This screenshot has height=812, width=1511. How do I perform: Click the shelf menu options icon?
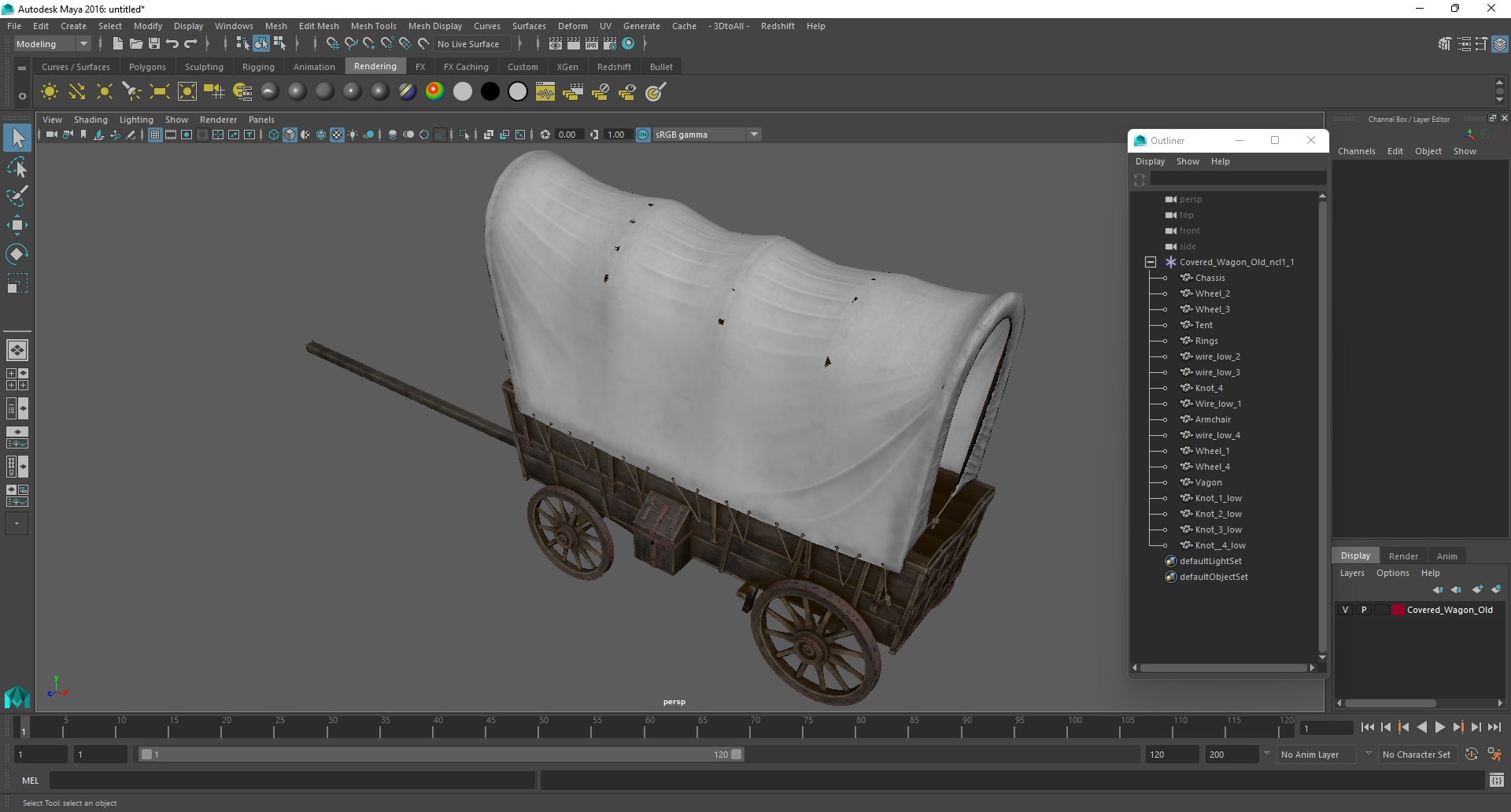[22, 95]
